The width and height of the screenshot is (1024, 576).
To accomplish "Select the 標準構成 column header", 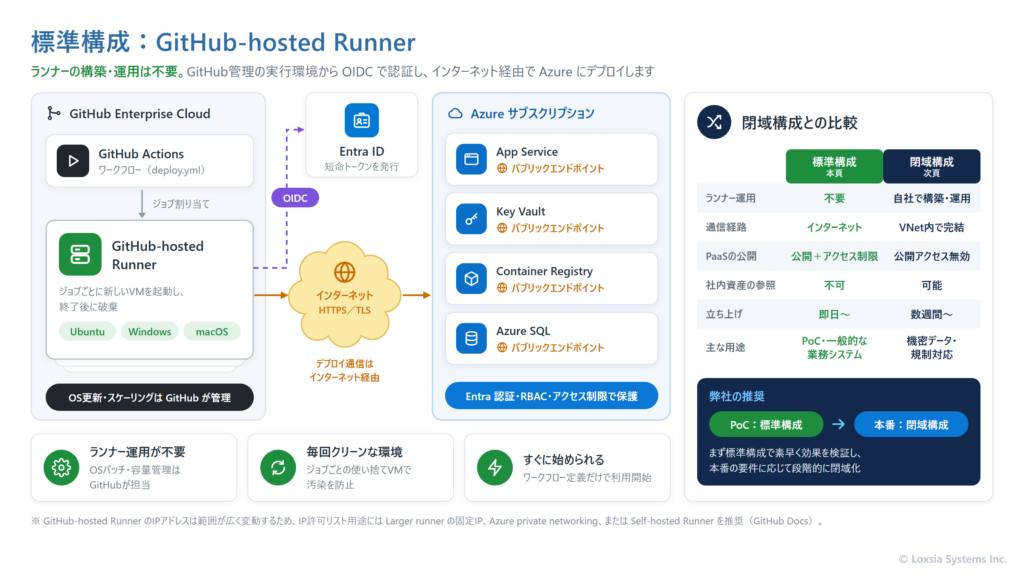I will click(x=834, y=166).
